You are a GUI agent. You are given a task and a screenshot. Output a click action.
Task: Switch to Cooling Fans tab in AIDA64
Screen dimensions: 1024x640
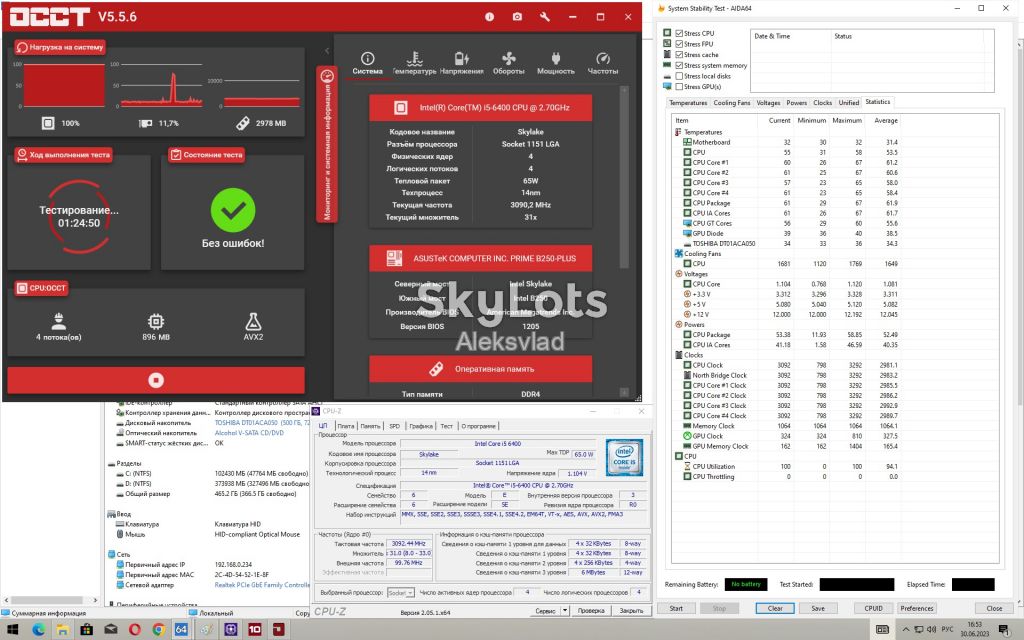(731, 103)
